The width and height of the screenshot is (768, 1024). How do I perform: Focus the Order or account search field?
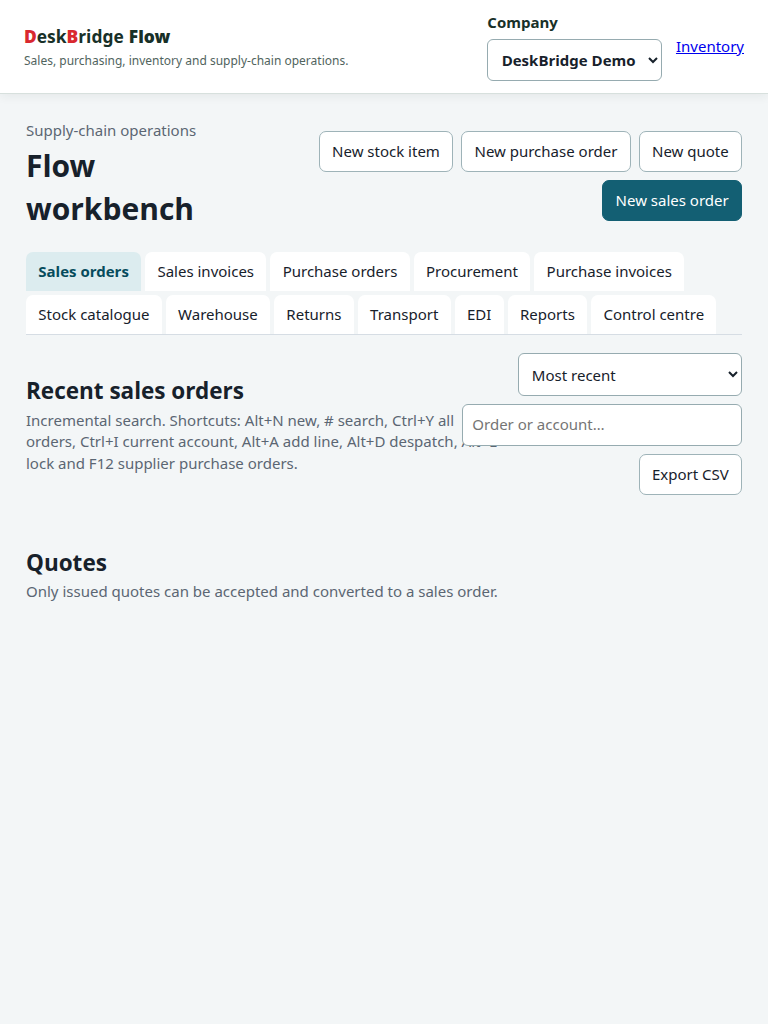pos(601,425)
